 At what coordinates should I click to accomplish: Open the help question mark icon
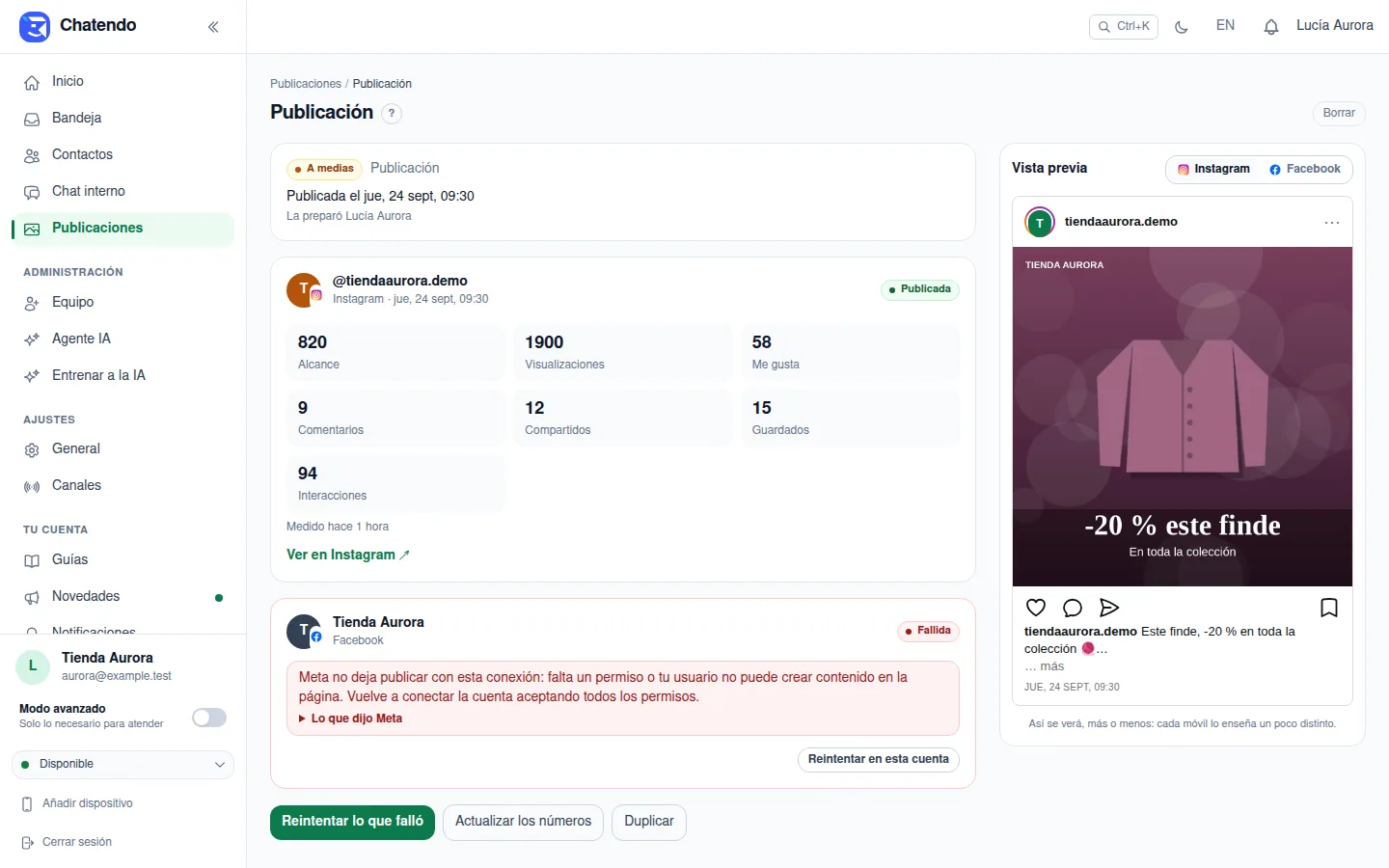392,113
